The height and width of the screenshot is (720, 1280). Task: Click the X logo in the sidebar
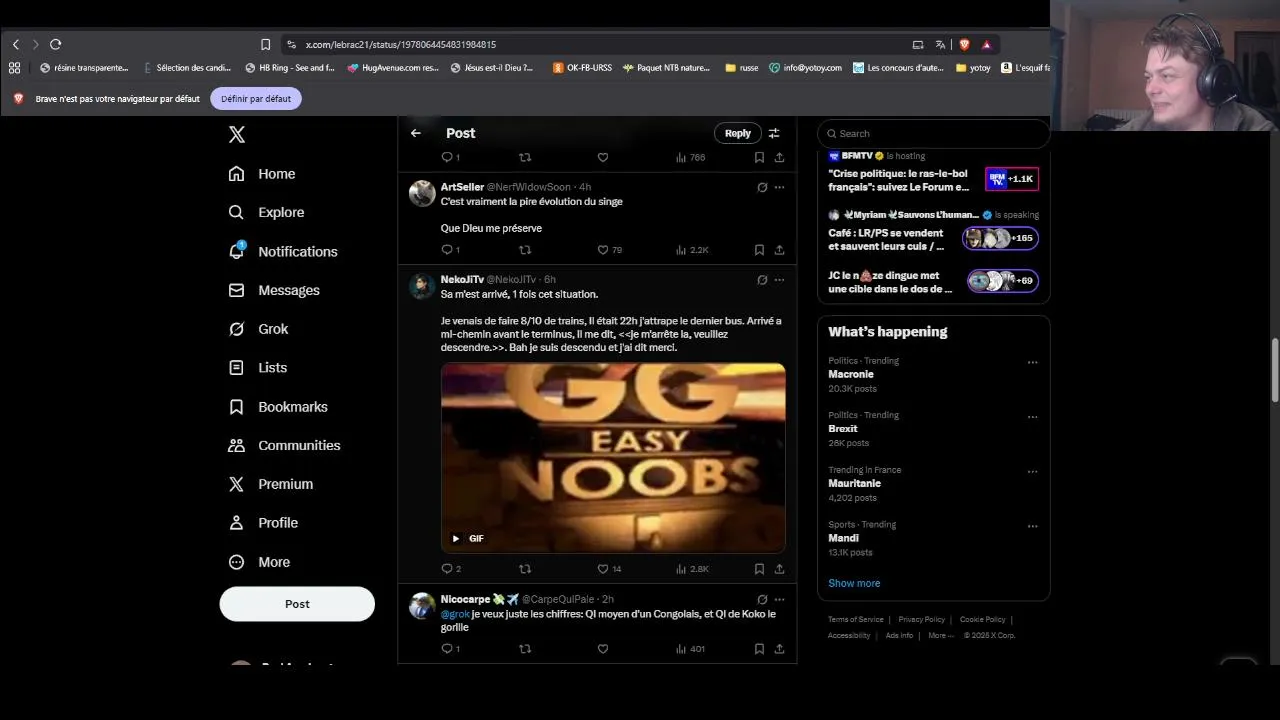237,135
